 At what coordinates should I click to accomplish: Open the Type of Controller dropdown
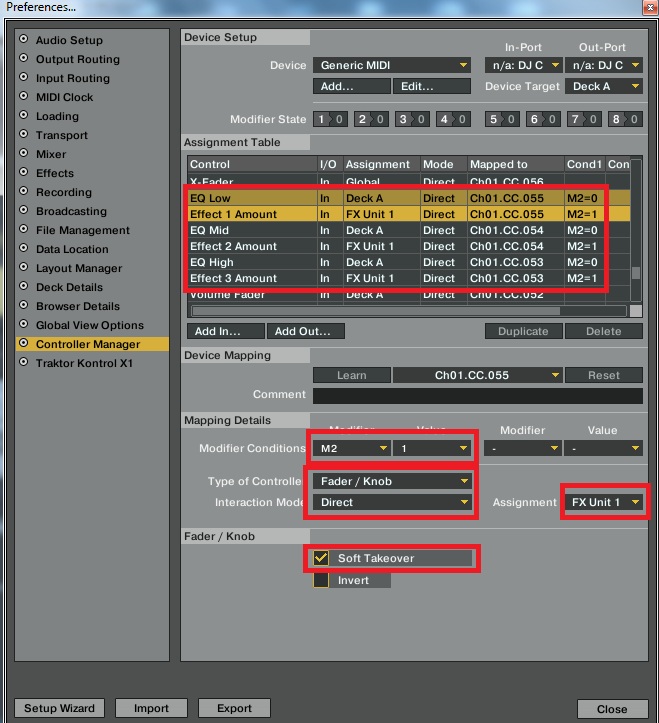coord(392,481)
